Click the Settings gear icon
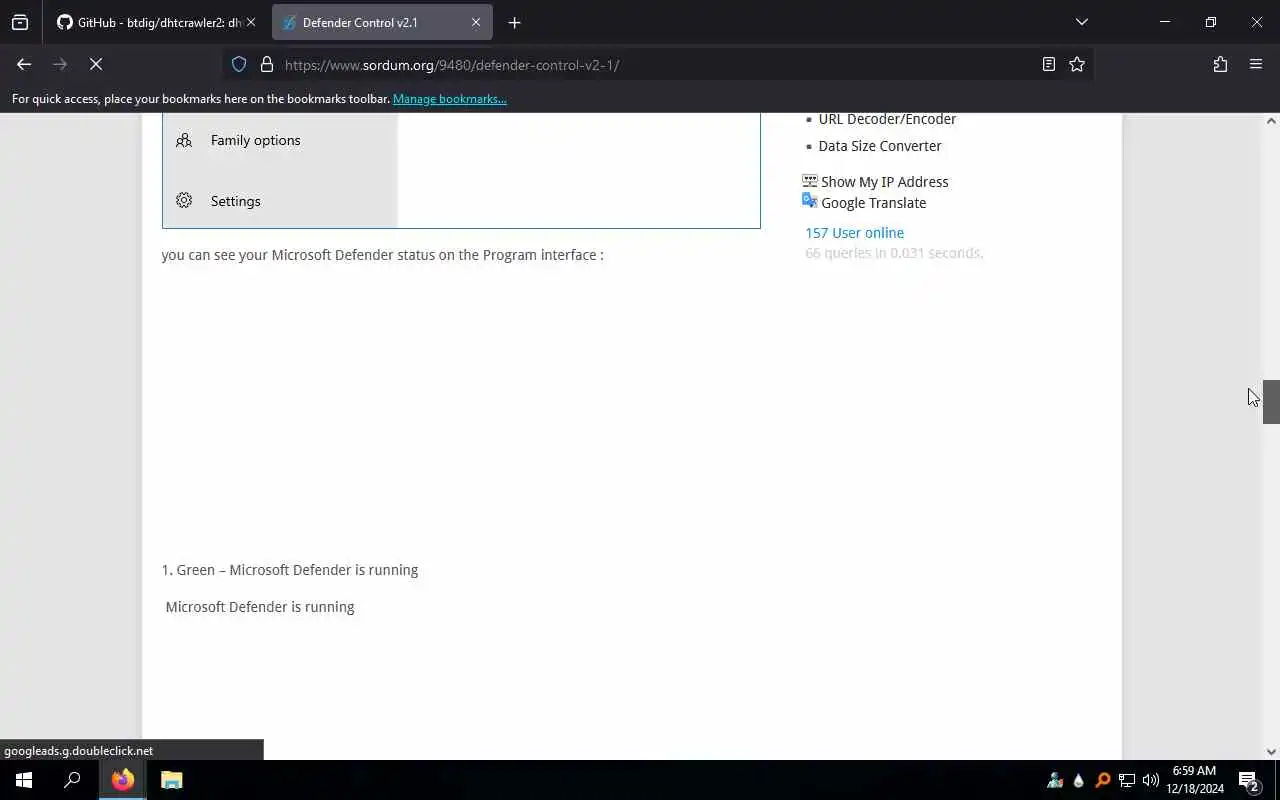This screenshot has width=1280, height=800. click(184, 200)
